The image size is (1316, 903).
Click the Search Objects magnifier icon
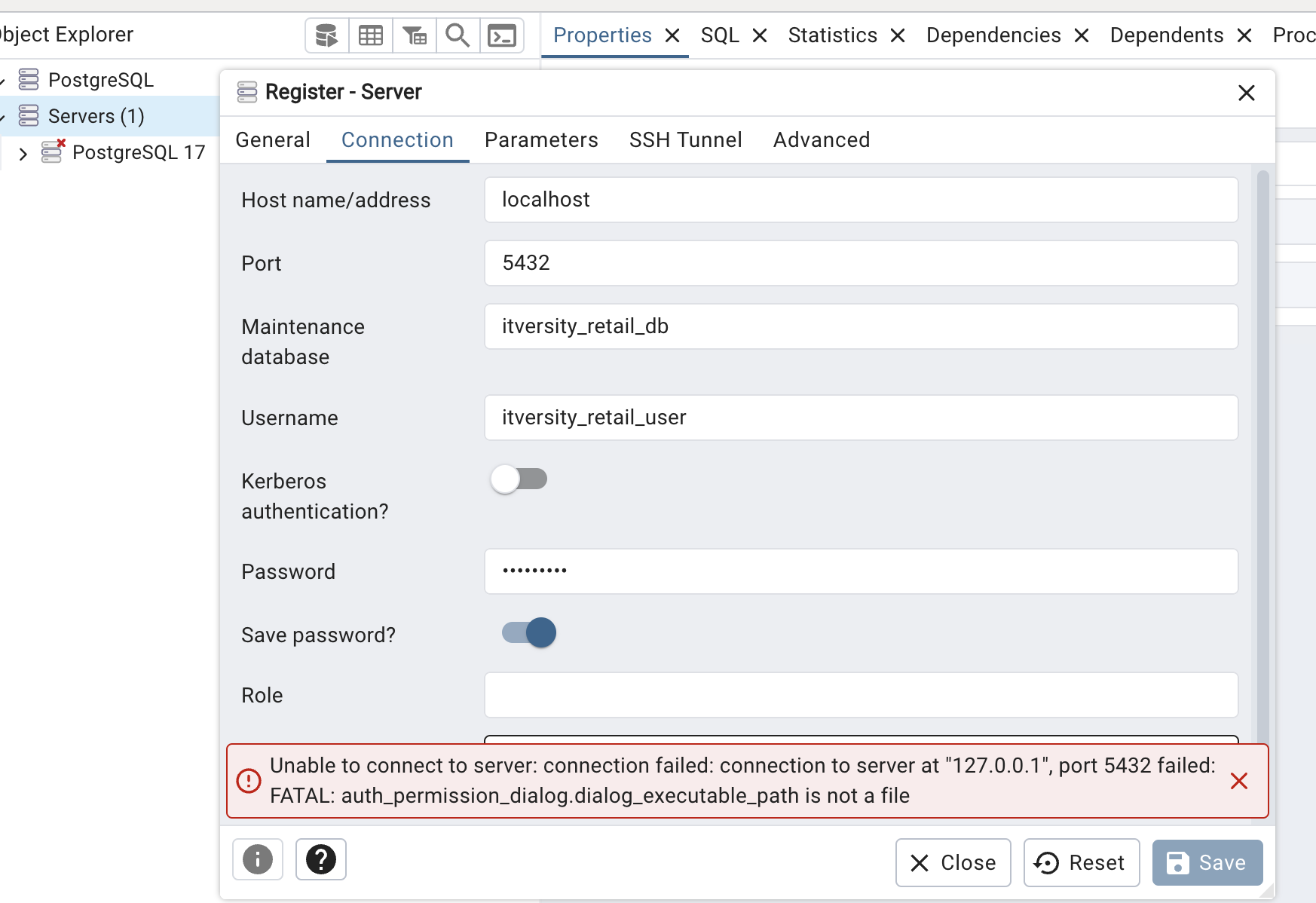coord(458,35)
